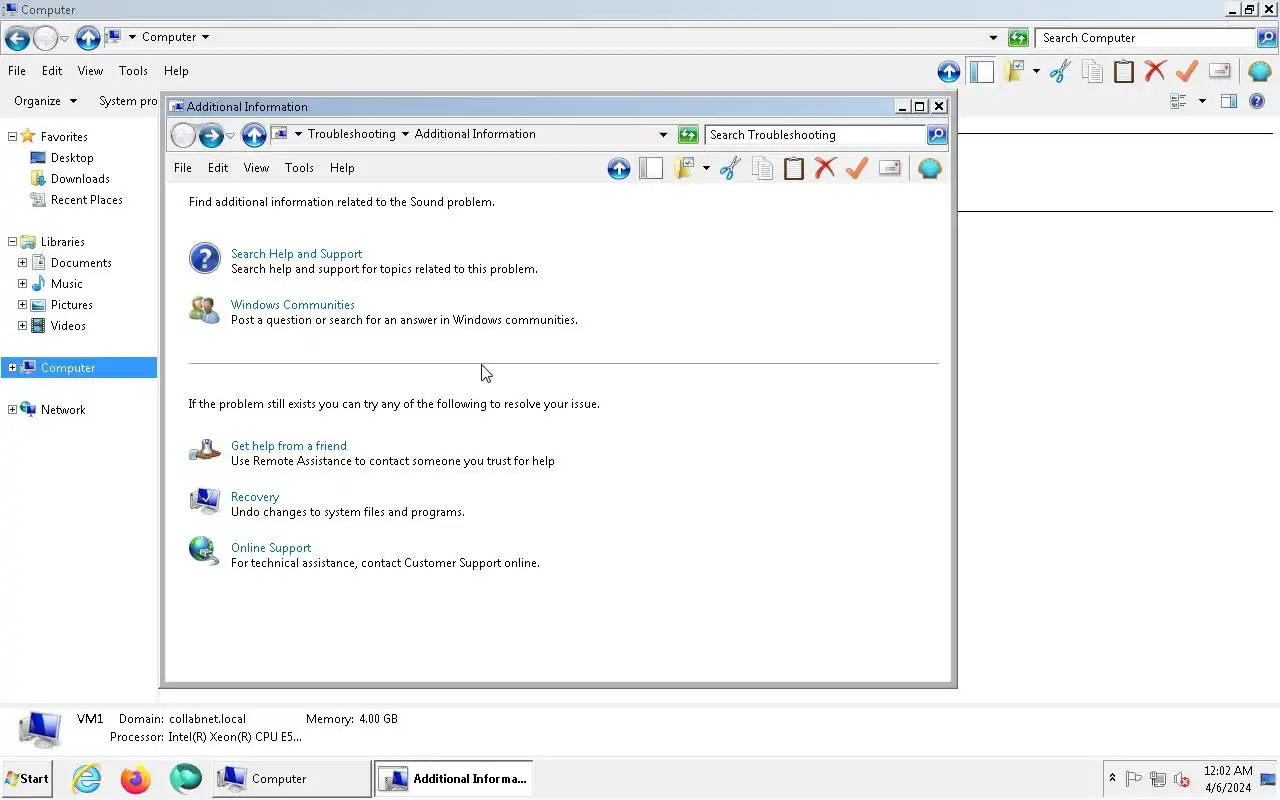Click red X Delete icon in Additional Information toolbar
This screenshot has width=1280, height=800.
click(x=825, y=169)
